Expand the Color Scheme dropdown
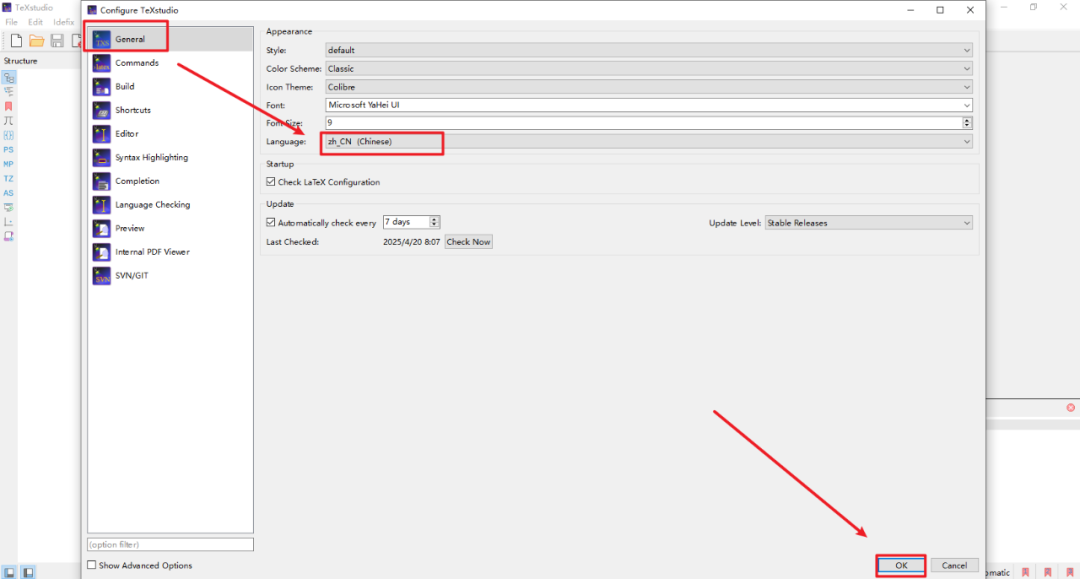The width and height of the screenshot is (1080, 579). coord(648,69)
